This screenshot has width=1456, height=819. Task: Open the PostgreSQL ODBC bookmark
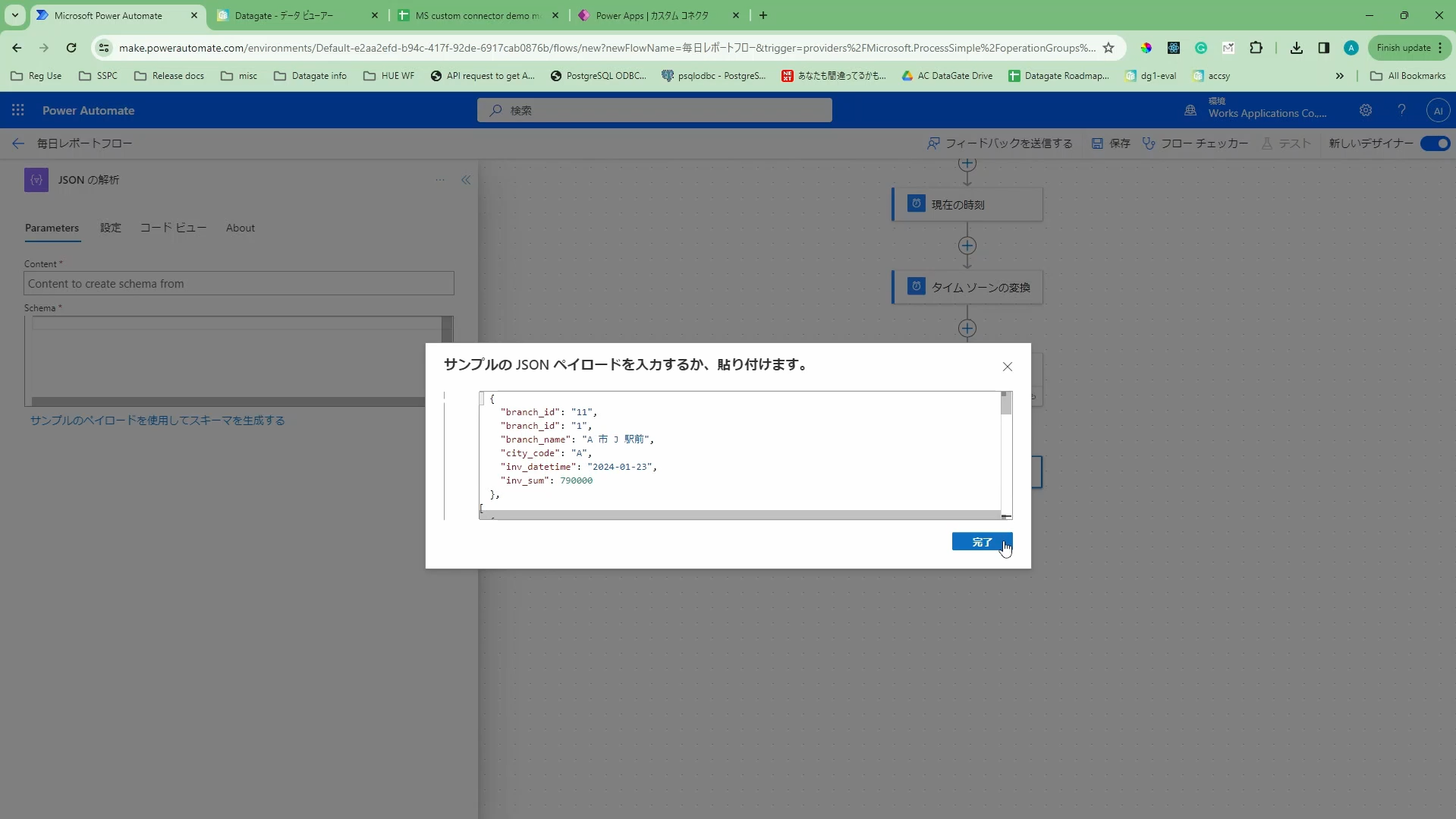pyautogui.click(x=599, y=76)
